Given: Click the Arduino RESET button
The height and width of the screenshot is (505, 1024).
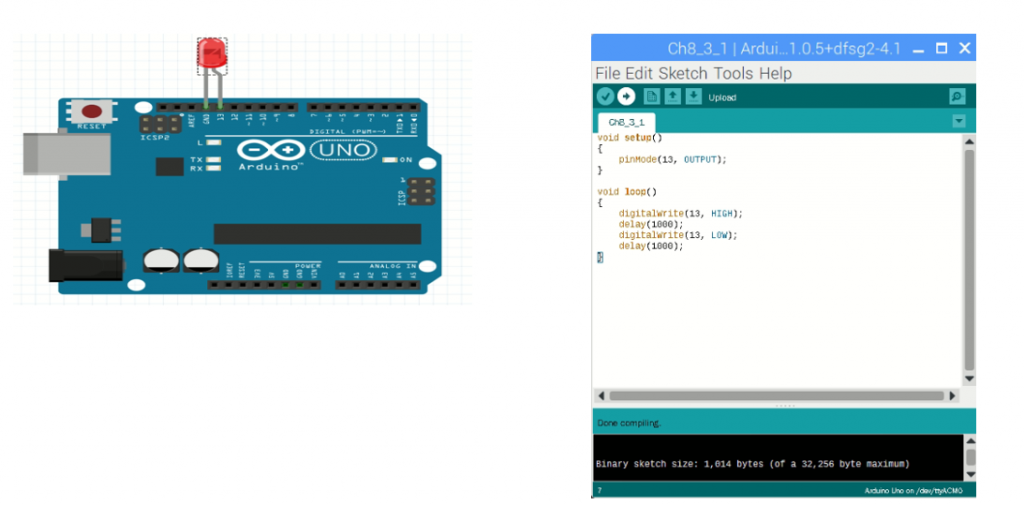Looking at the screenshot, I should pyautogui.click(x=91, y=111).
